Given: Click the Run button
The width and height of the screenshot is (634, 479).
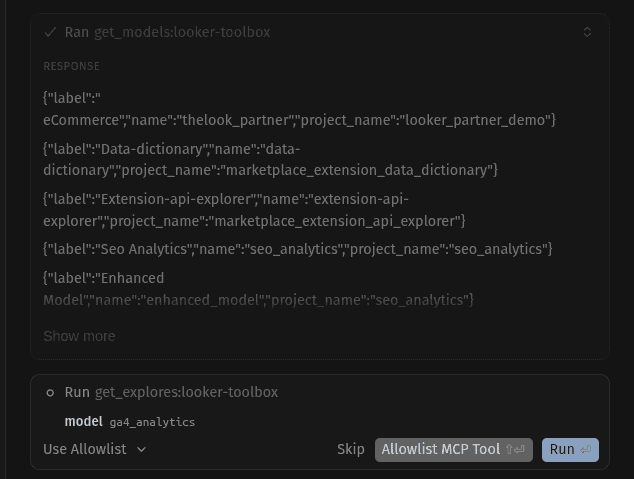Looking at the screenshot, I should tap(570, 449).
